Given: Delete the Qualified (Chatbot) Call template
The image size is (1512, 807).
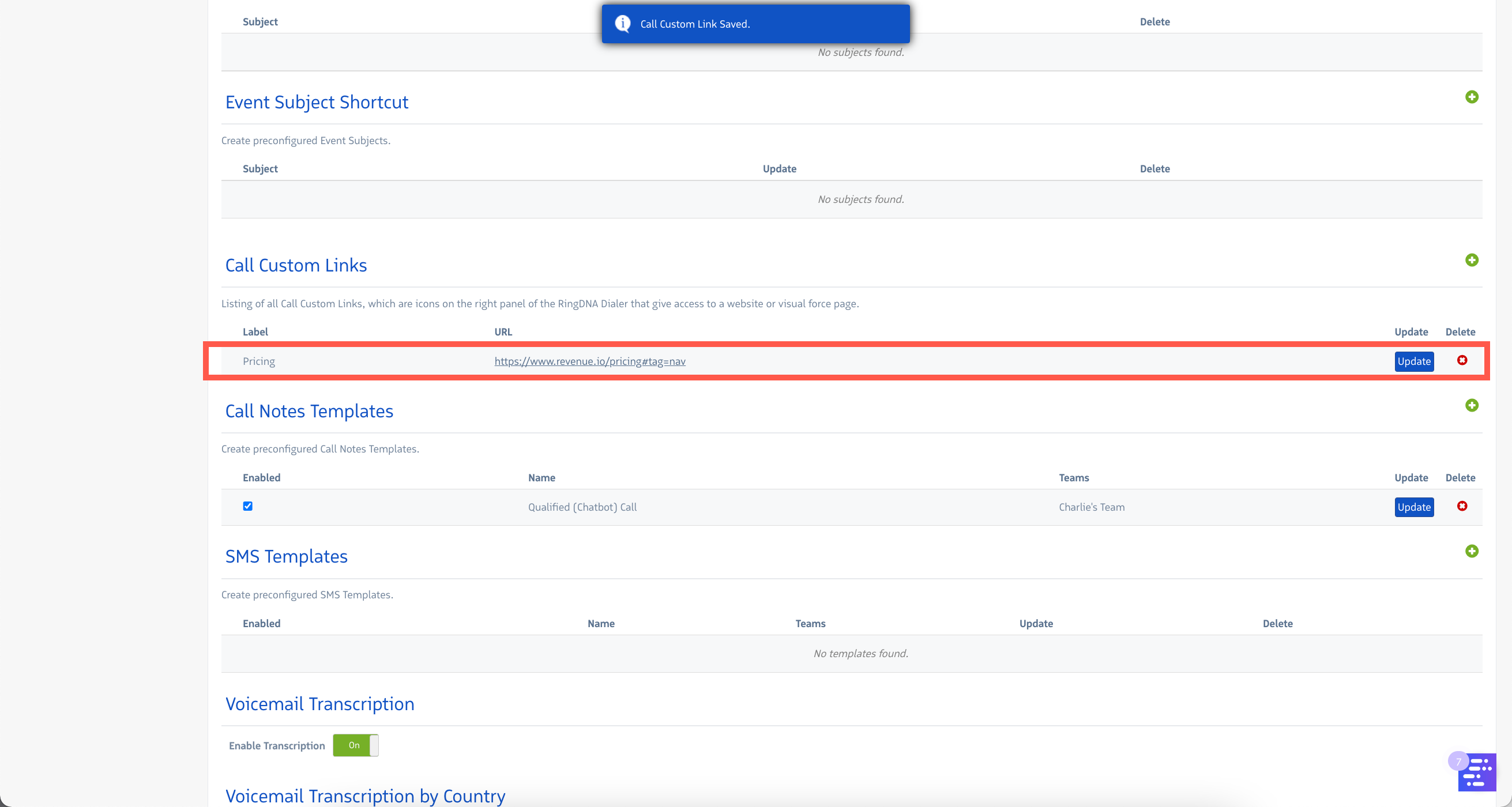Looking at the screenshot, I should tap(1461, 506).
